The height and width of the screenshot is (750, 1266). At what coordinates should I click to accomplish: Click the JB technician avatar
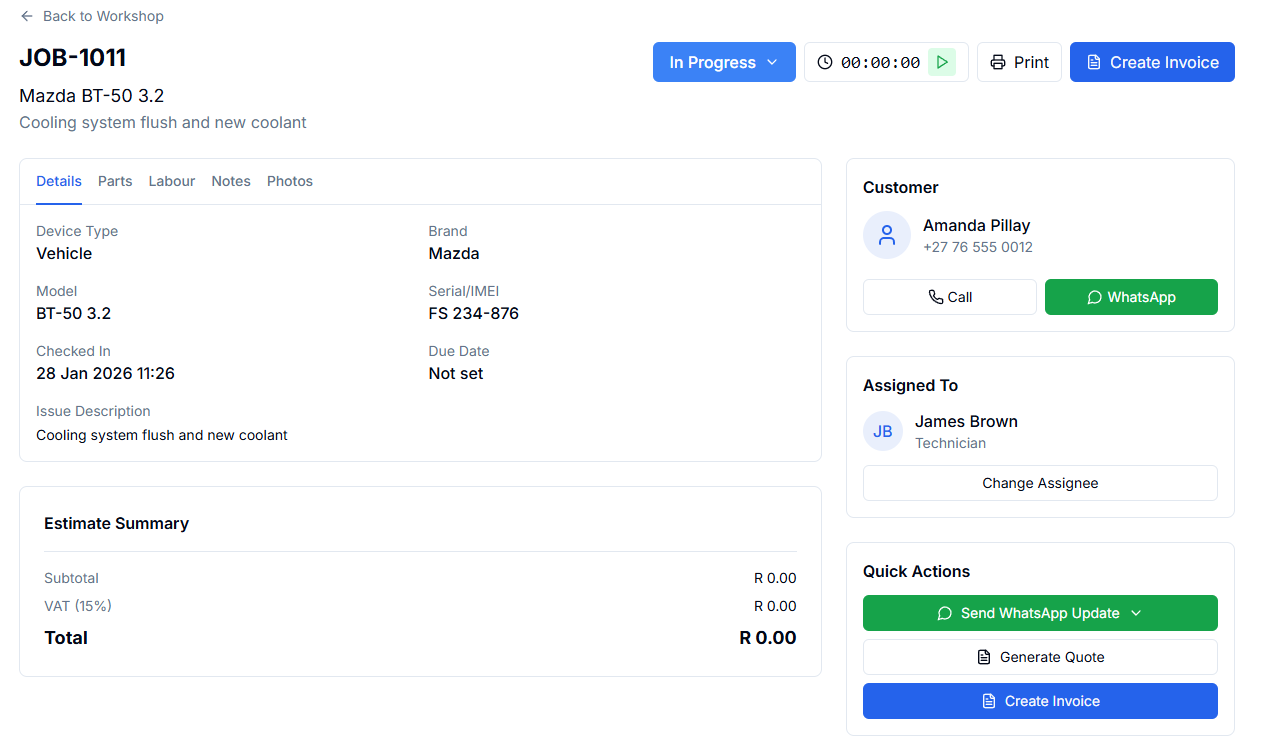[x=882, y=431]
